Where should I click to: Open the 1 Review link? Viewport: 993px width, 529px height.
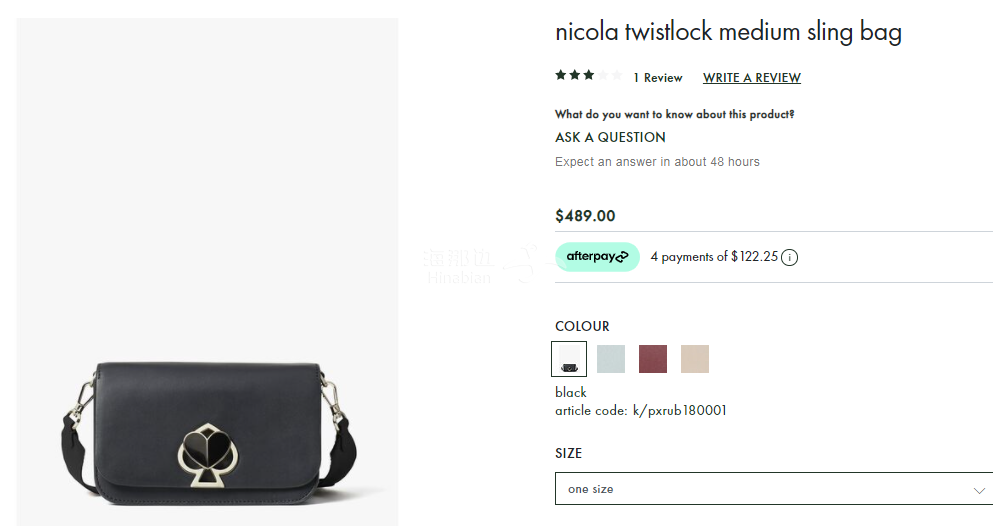[x=657, y=78]
